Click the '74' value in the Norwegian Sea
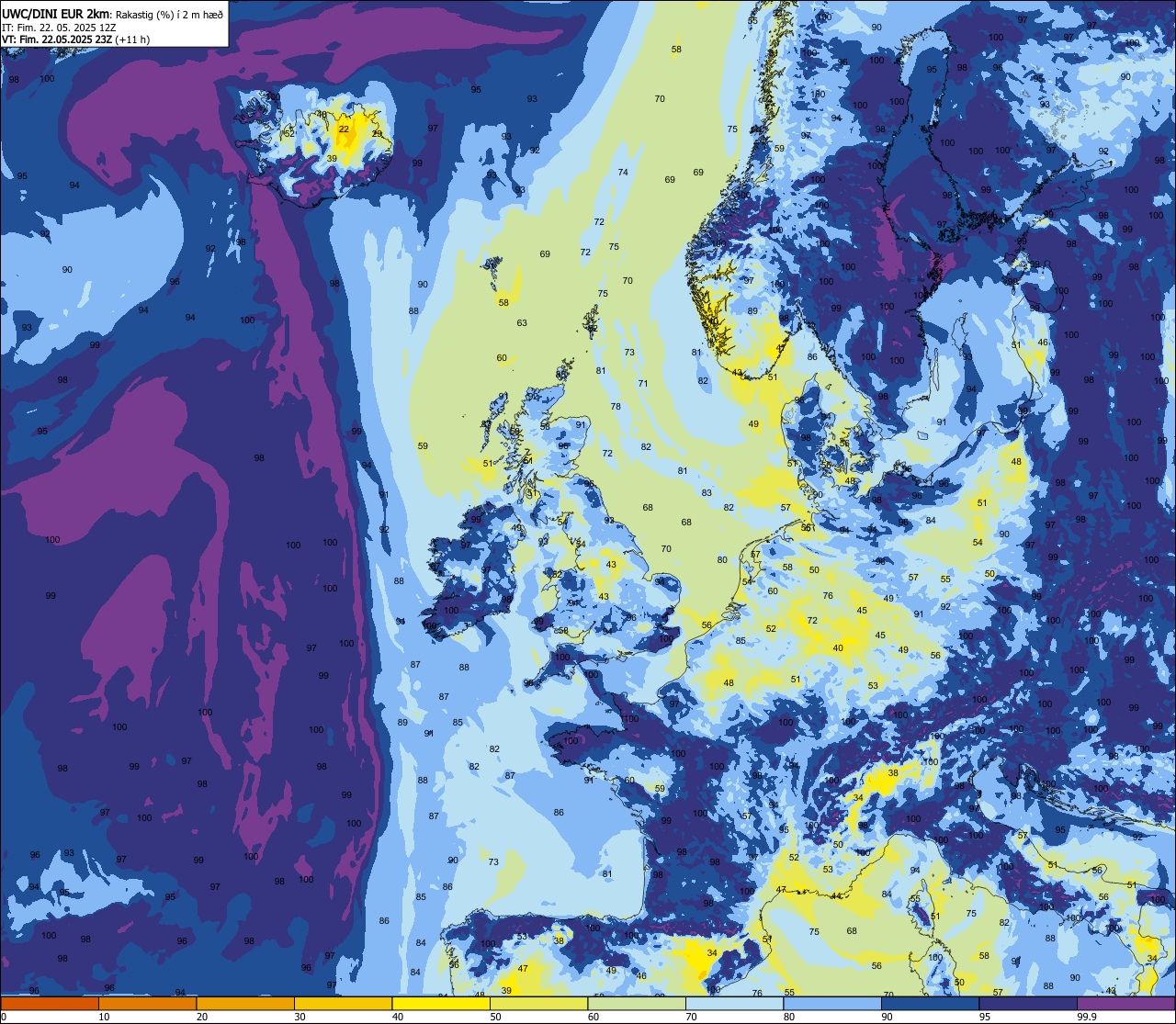The height and width of the screenshot is (1024, 1176). tap(623, 173)
